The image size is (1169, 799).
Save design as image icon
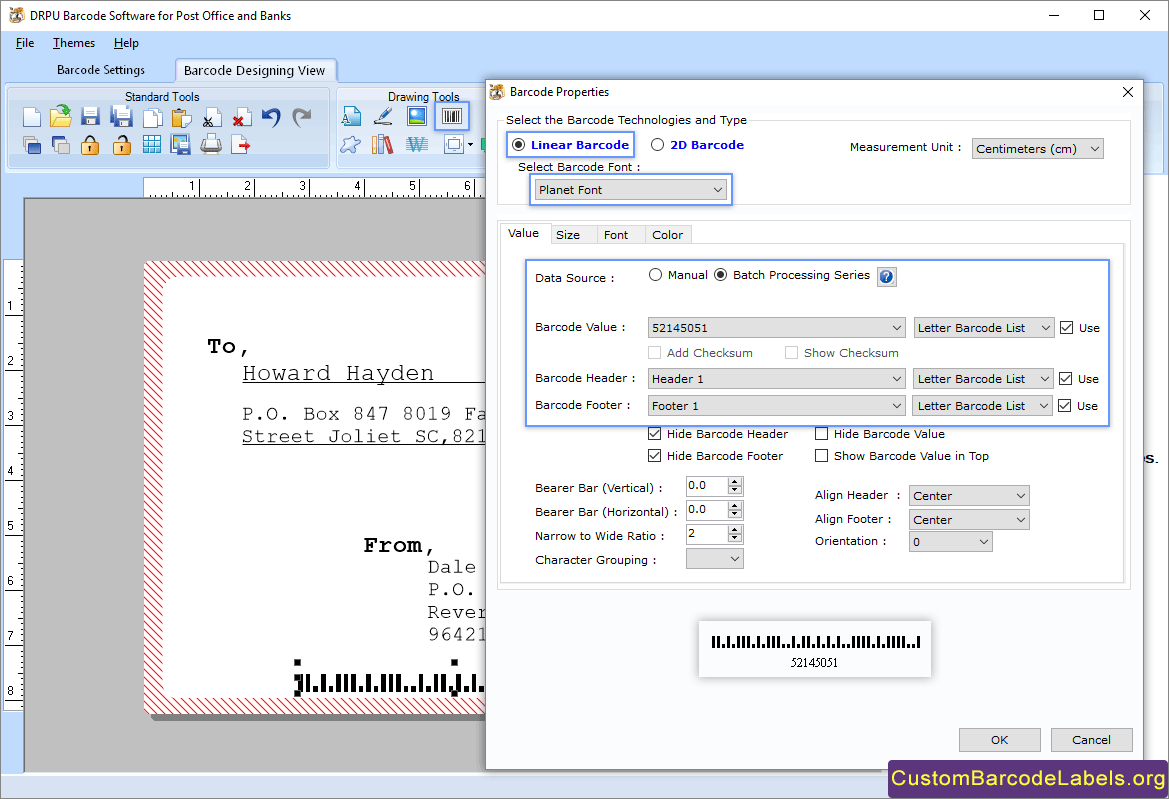pos(180,145)
